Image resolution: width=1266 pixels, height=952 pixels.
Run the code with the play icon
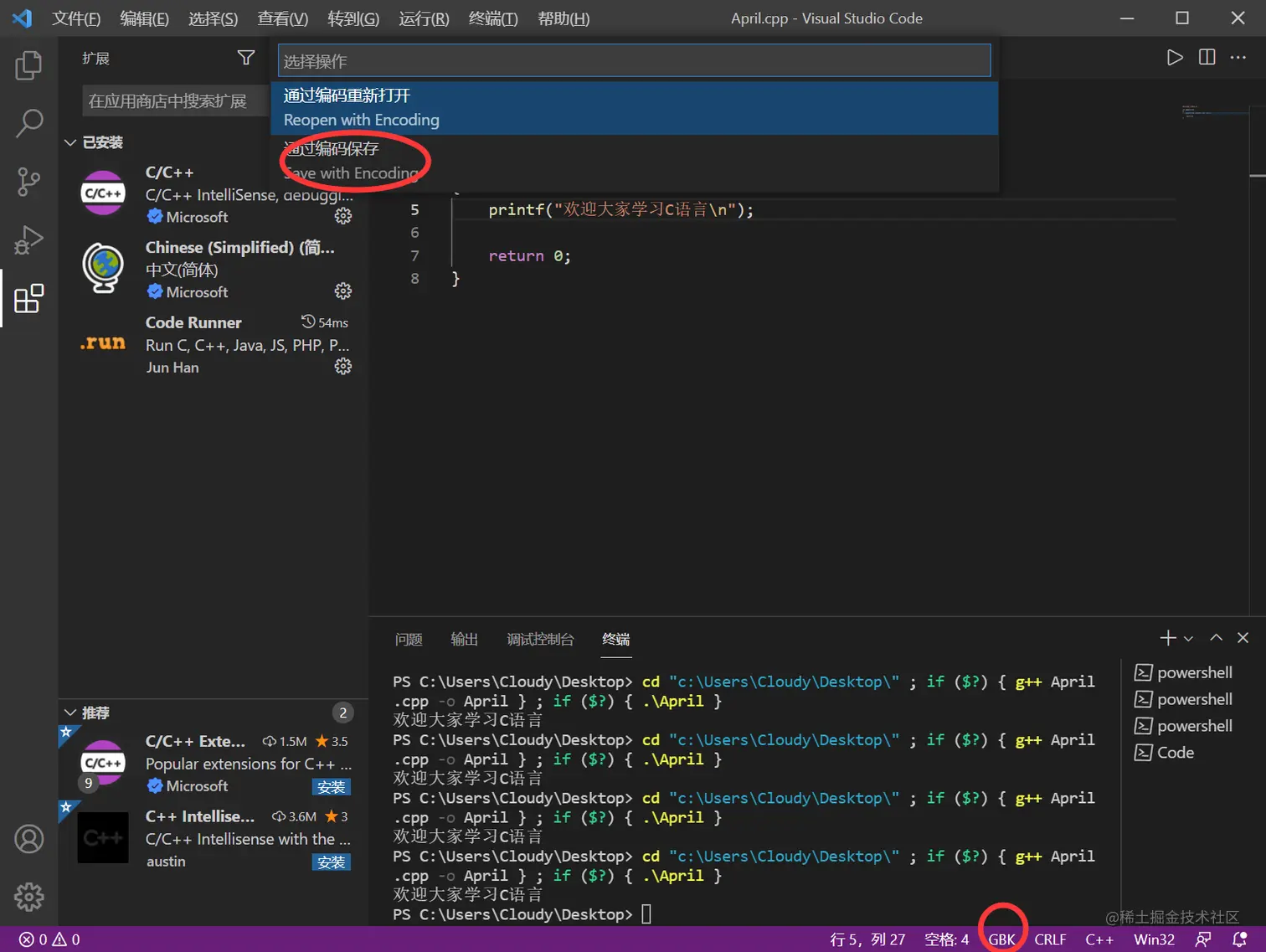point(1175,57)
